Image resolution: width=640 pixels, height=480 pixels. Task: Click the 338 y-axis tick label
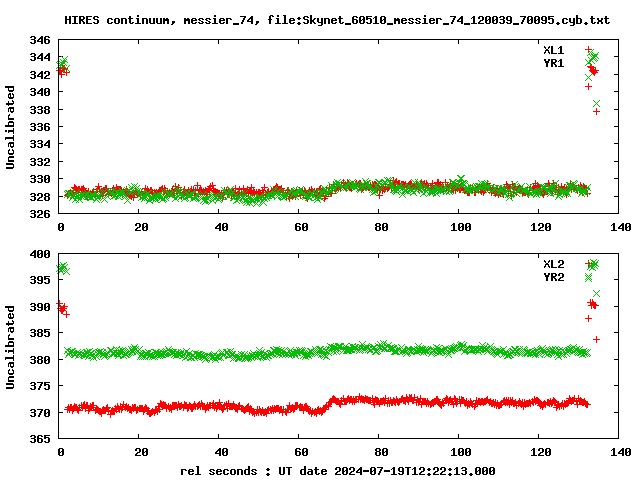pyautogui.click(x=40, y=109)
